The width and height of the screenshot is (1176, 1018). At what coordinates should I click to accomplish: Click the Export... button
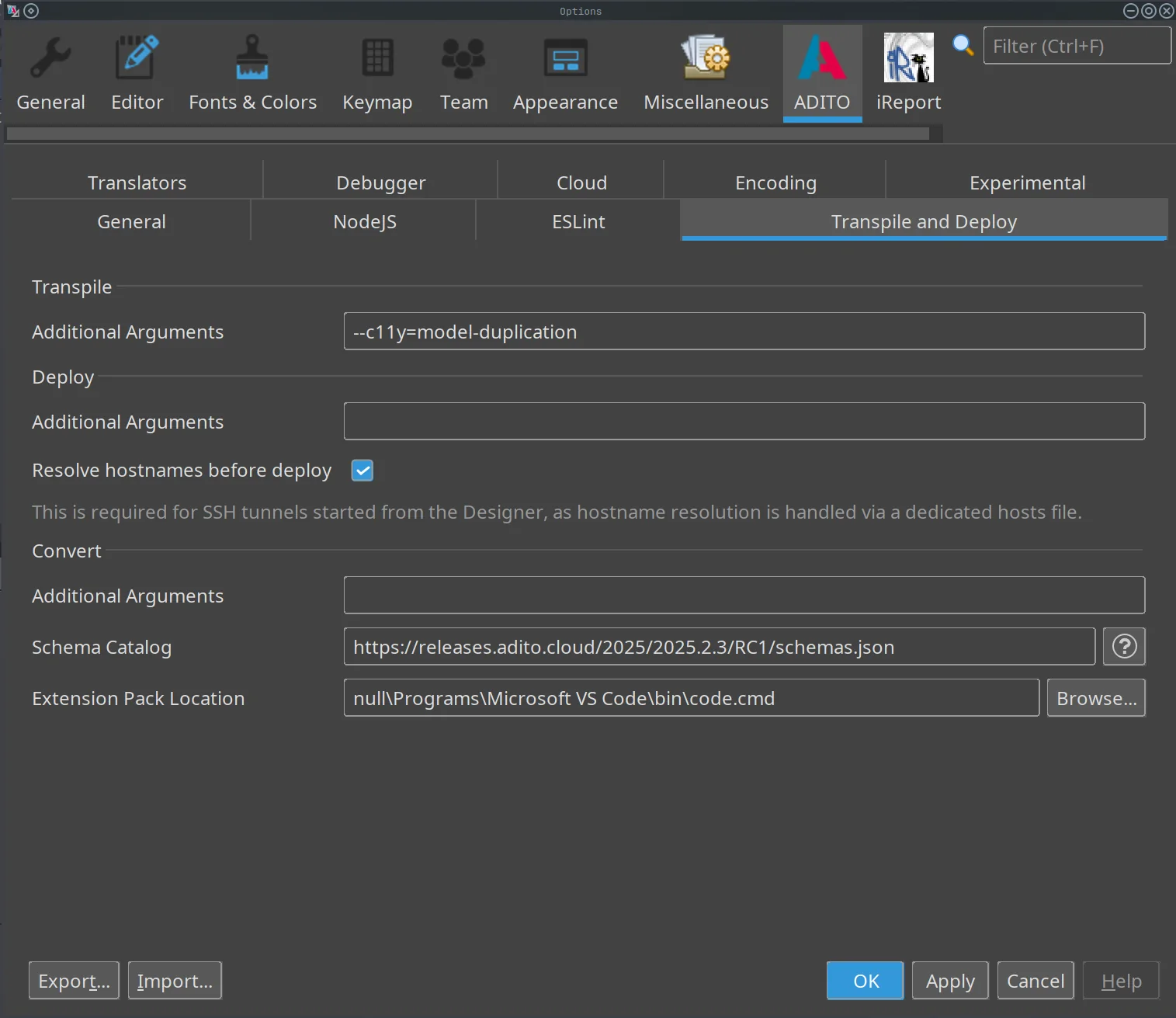[74, 981]
